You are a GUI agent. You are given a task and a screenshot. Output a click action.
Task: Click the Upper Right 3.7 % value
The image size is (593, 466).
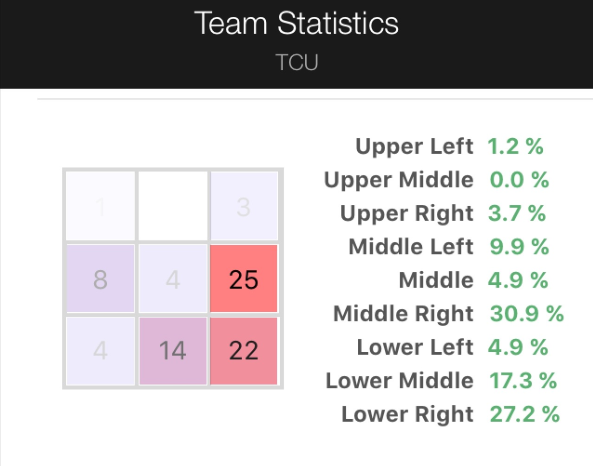[517, 213]
